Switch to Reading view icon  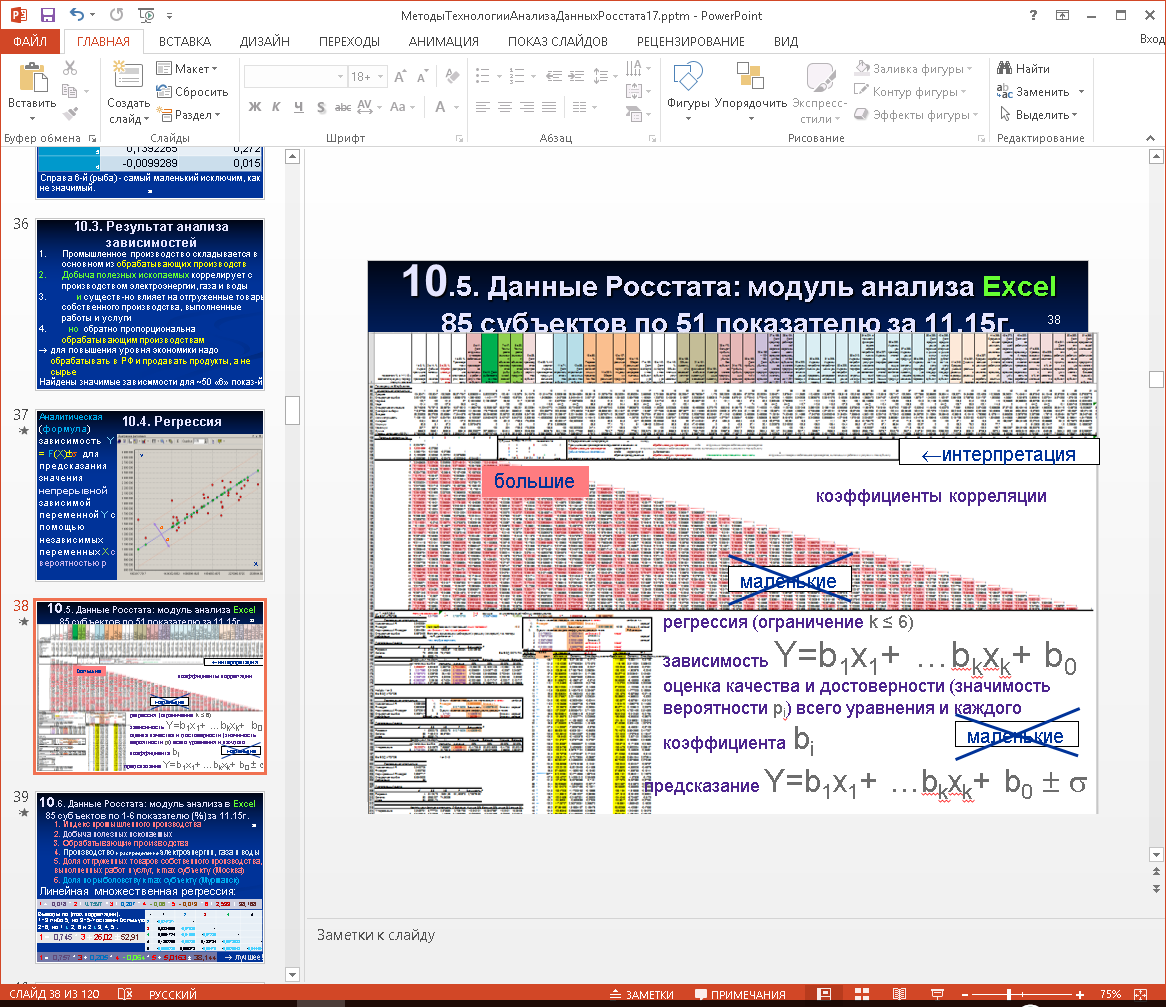[899, 994]
